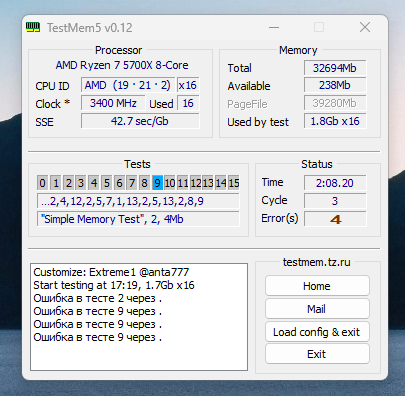This screenshot has height=396, width=405.
Task: Click the "Simple Memory Test", 2, 4Mb field
Action: 138,219
